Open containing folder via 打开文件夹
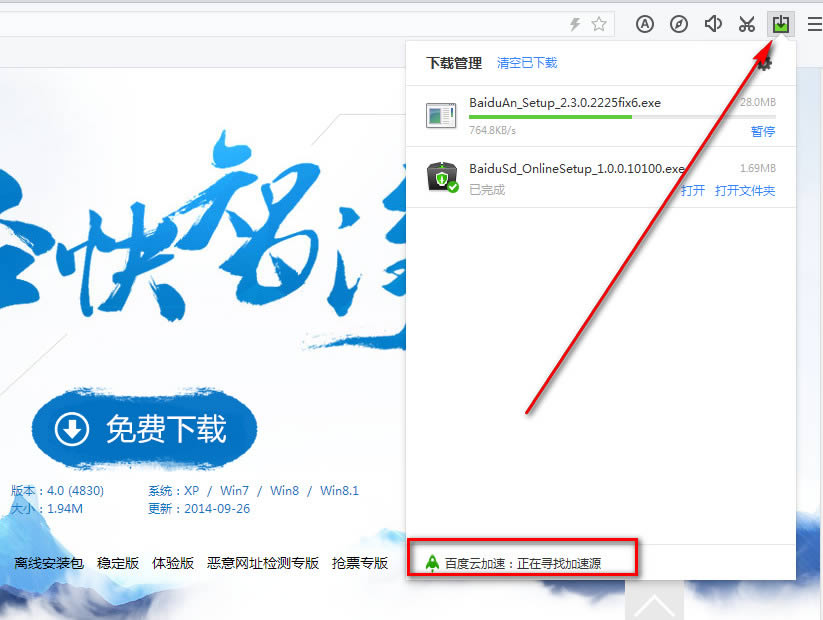This screenshot has width=823, height=620. [x=745, y=191]
